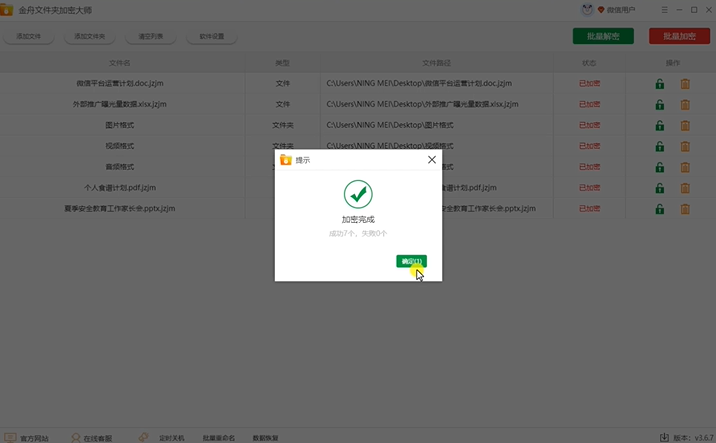Click the red 批量加密 button
The width and height of the screenshot is (716, 443).
679,36
